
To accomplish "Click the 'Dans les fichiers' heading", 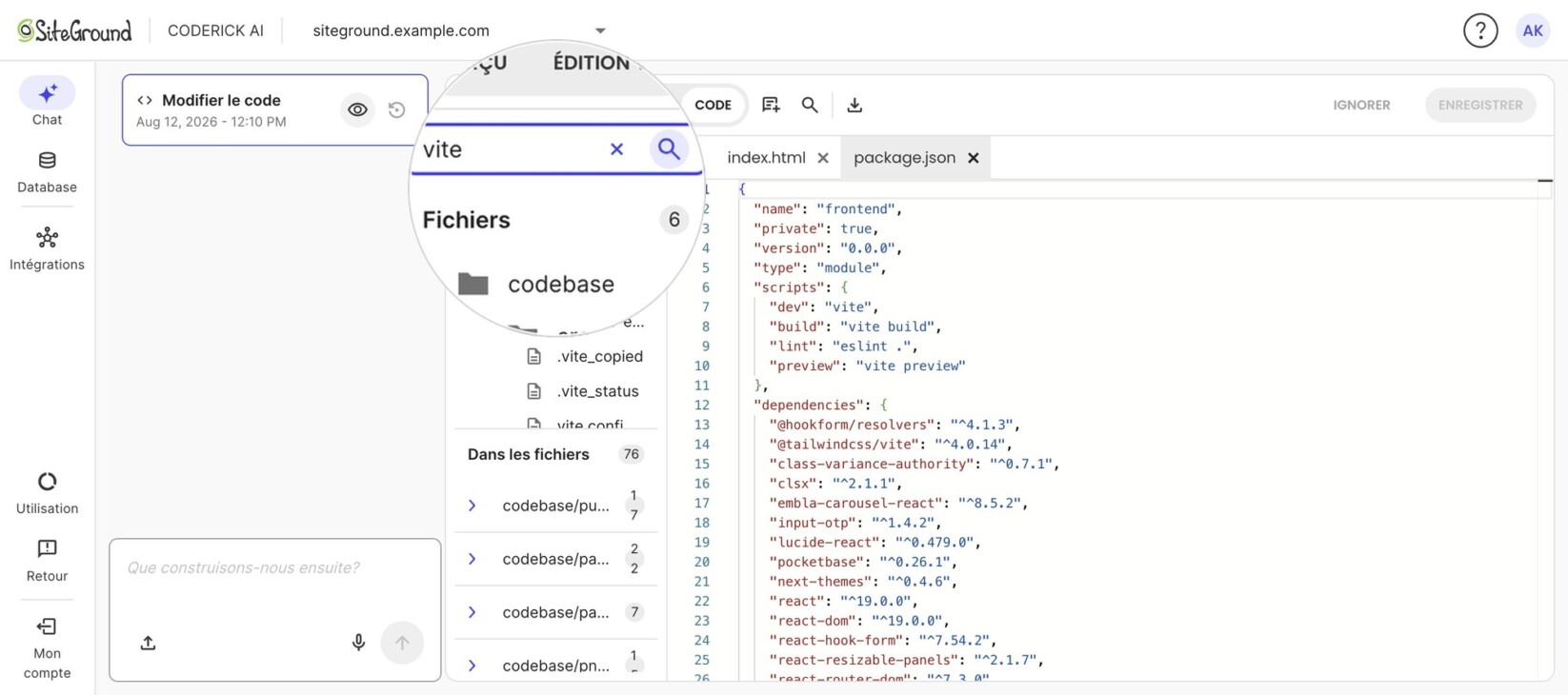I will click(529, 454).
